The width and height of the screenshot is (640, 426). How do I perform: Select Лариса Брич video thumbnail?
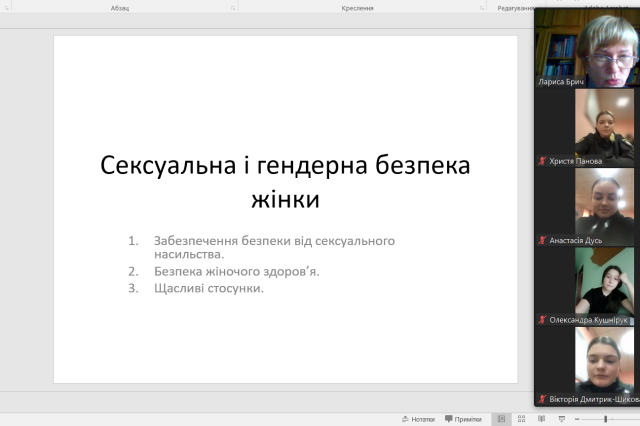[587, 47]
